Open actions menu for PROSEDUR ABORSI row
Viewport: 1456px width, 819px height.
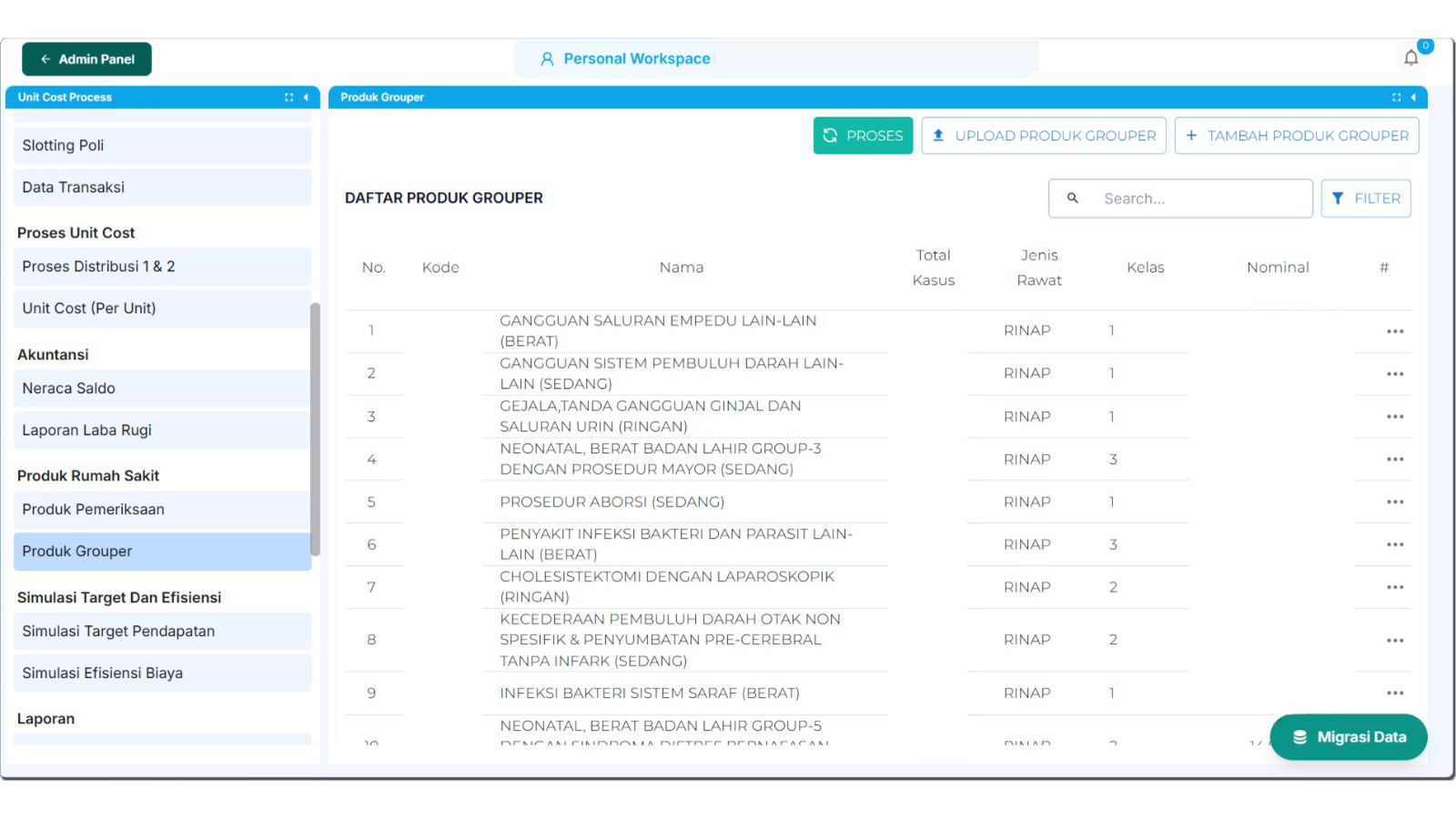click(1395, 502)
